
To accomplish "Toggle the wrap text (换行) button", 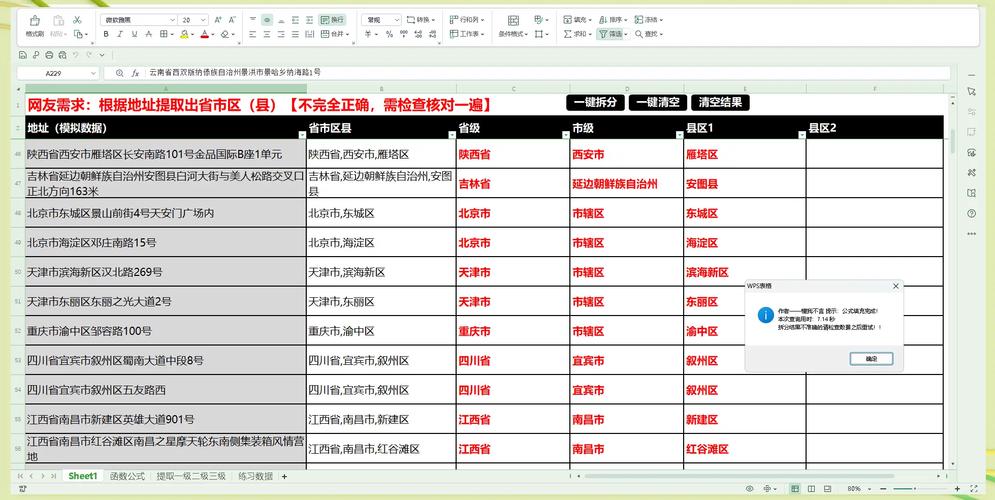I will (x=333, y=20).
